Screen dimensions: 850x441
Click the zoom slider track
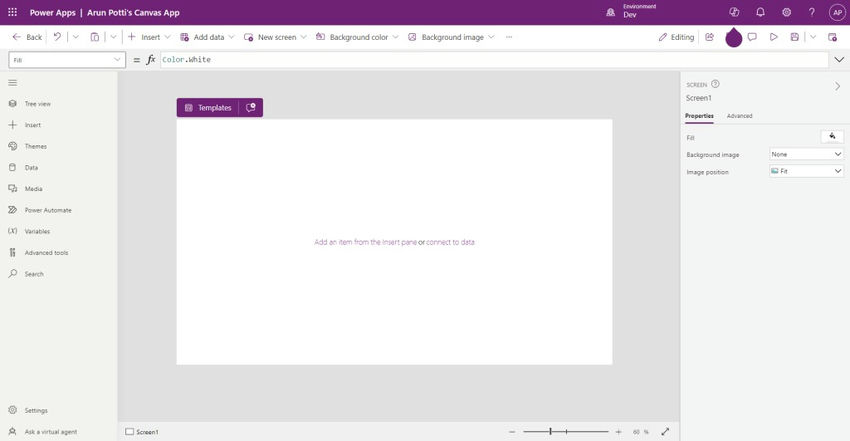[x=565, y=432]
